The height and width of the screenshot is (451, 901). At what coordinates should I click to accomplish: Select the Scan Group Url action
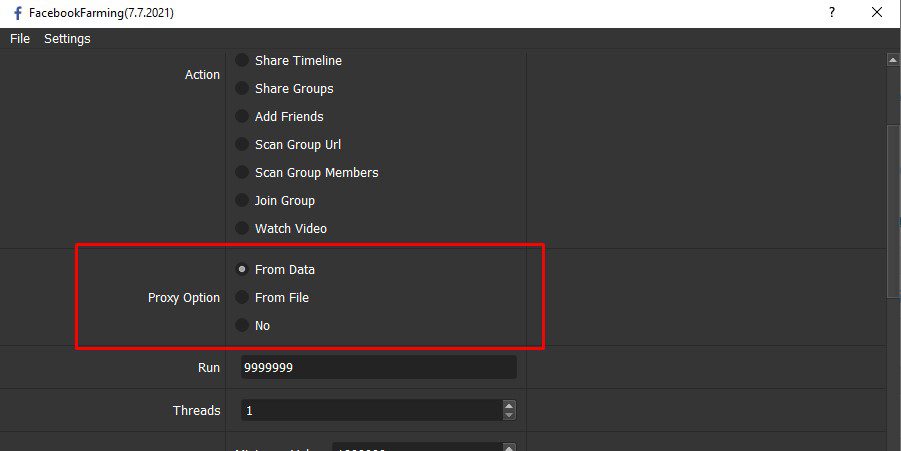click(288, 144)
